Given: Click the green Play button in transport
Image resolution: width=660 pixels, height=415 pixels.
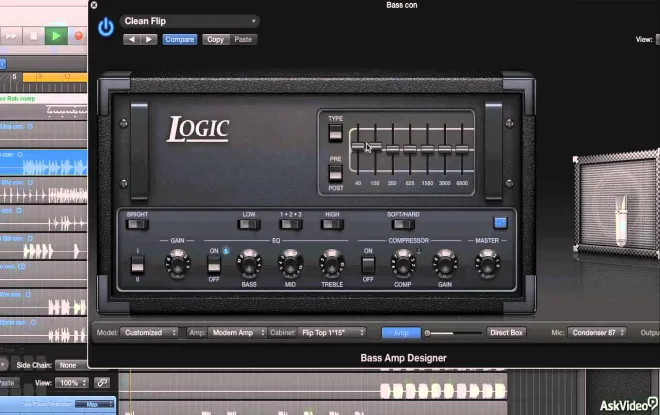Looking at the screenshot, I should click(x=56, y=36).
